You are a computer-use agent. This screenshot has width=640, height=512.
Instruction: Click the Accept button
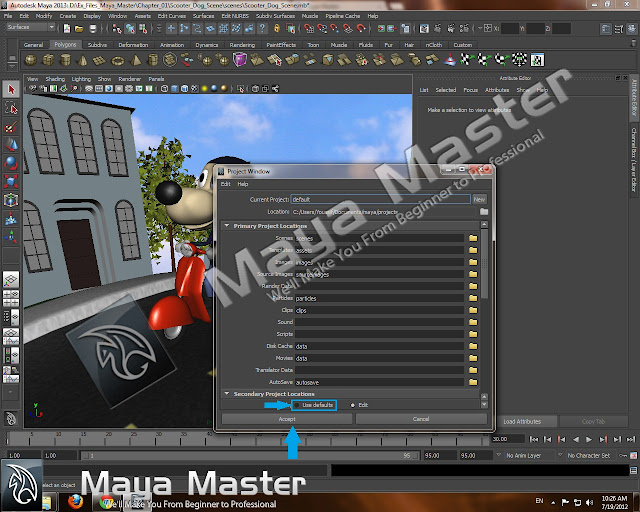click(287, 419)
